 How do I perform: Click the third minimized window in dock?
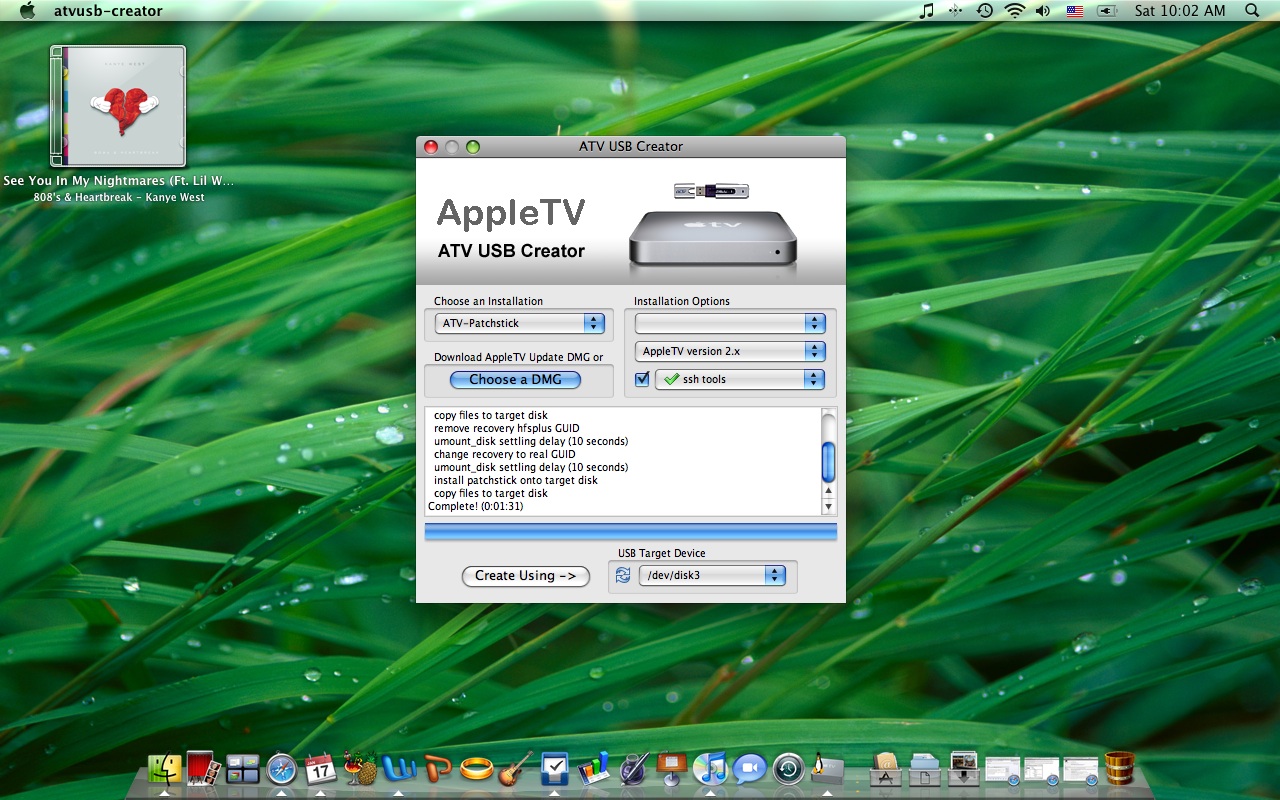(1081, 769)
